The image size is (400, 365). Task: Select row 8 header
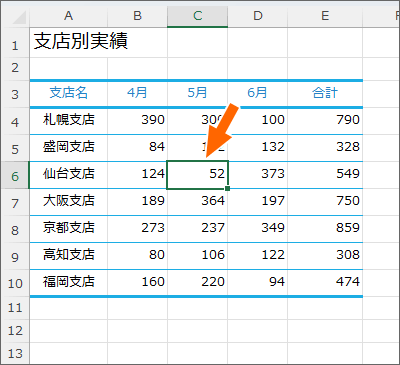click(15, 229)
